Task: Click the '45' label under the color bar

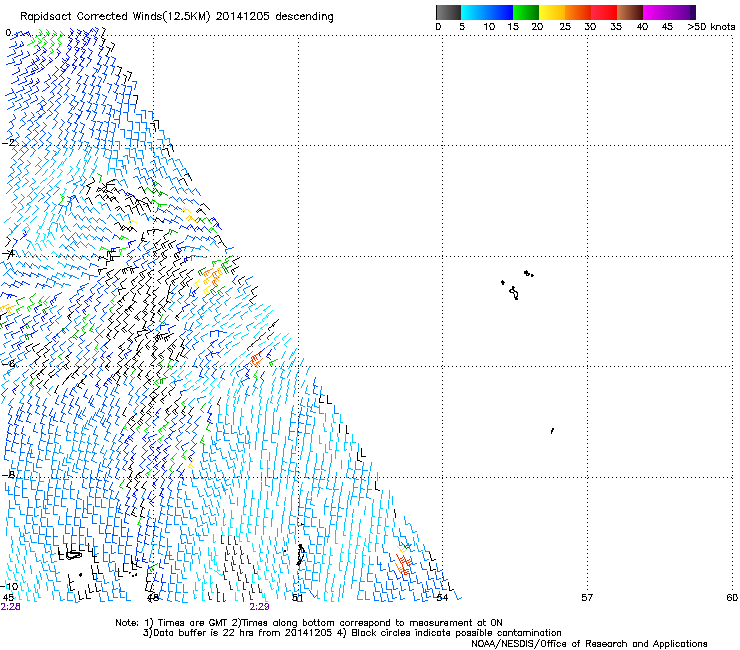Action: click(667, 27)
